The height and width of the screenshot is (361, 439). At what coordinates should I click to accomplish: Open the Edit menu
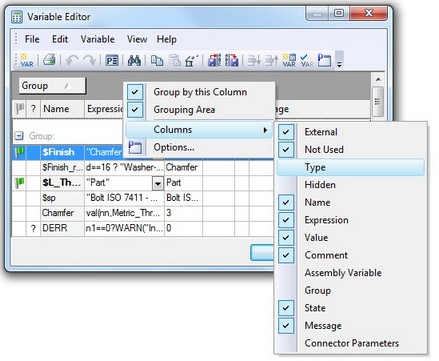point(60,39)
